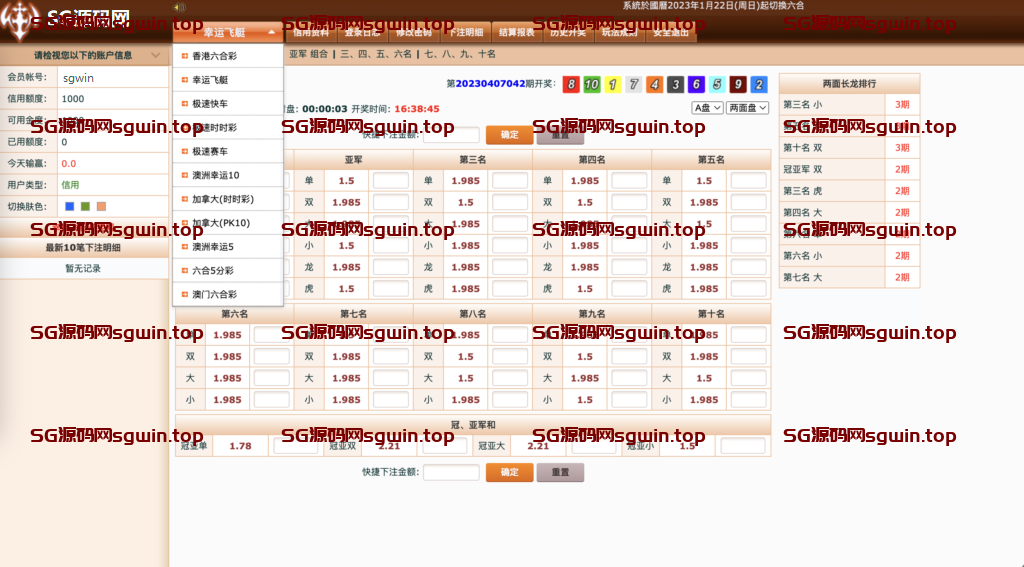Image resolution: width=1024 pixels, height=567 pixels.
Task: Open the 结算报表 tab
Action: 516,32
